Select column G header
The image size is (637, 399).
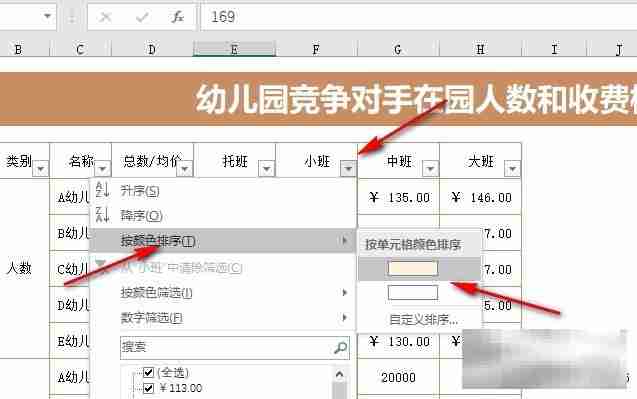pos(398,50)
